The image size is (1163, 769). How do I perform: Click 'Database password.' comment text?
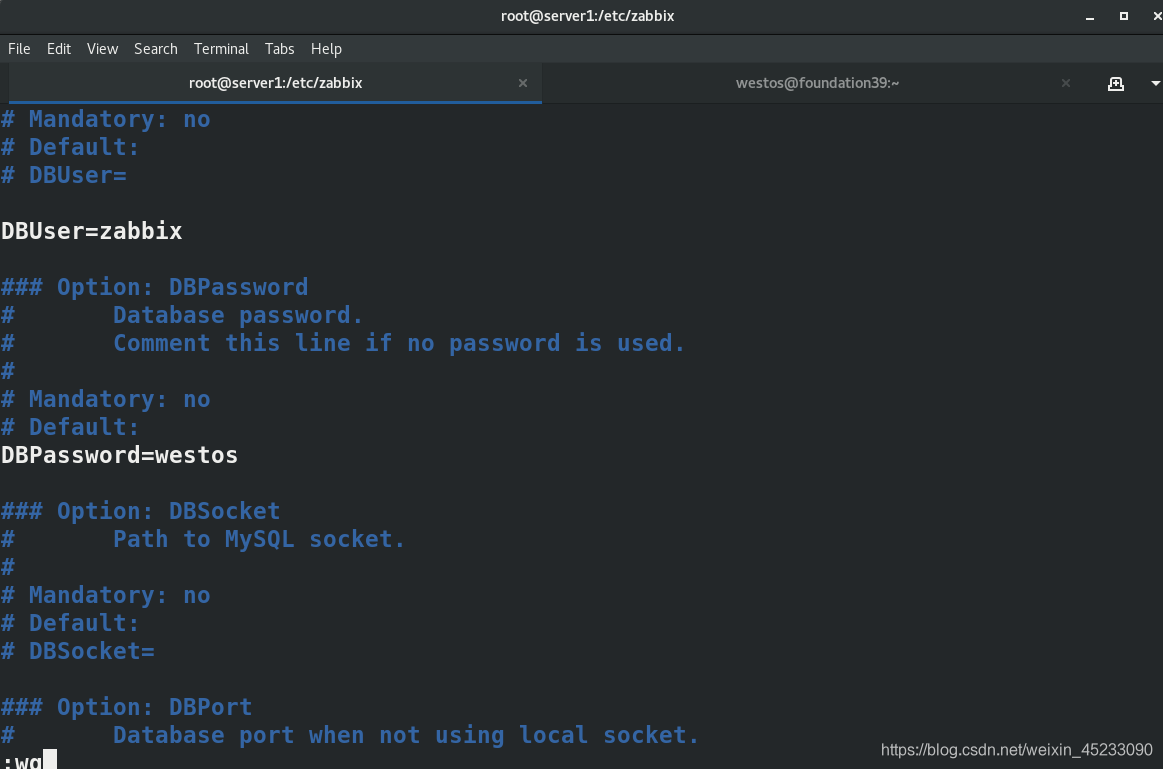(238, 316)
